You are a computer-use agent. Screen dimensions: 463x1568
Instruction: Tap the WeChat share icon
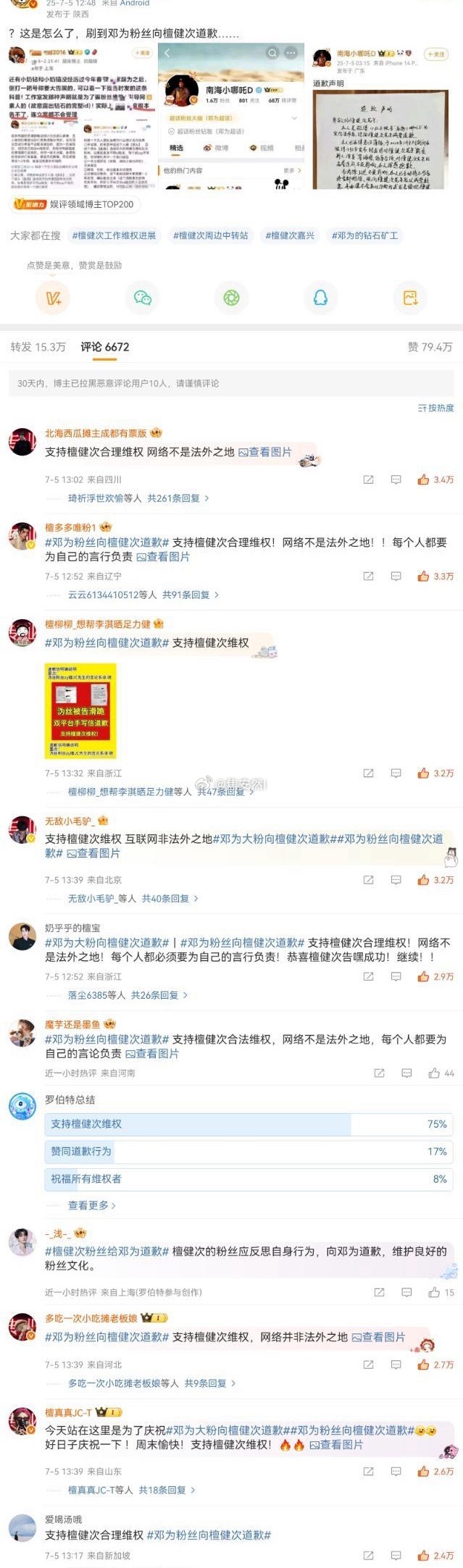pos(143,298)
